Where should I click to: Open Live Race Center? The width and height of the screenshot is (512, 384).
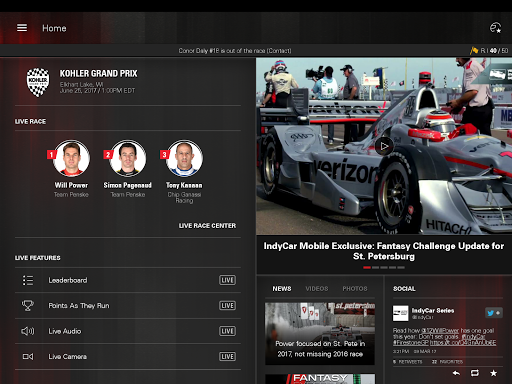coord(207,226)
